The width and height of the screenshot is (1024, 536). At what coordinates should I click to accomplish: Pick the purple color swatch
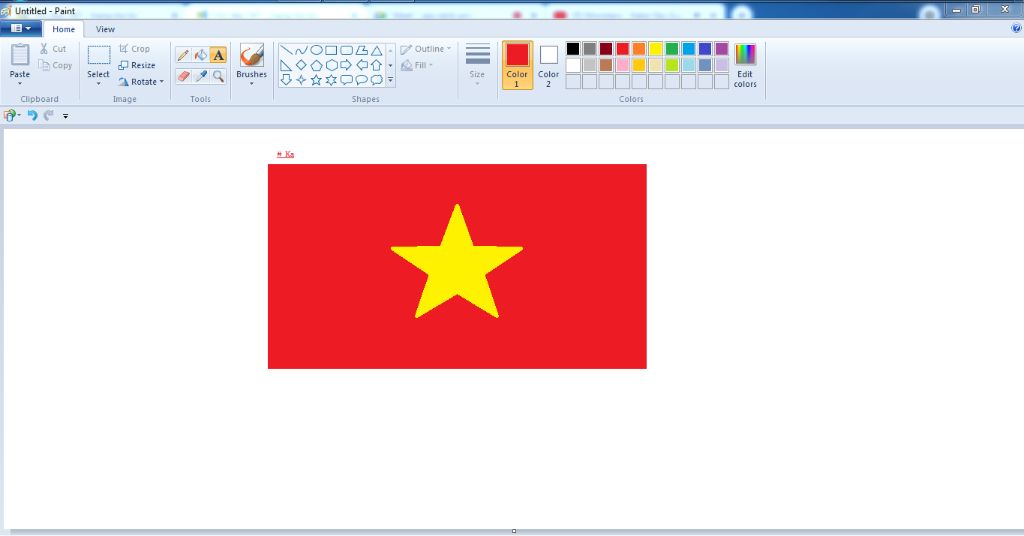click(x=722, y=49)
